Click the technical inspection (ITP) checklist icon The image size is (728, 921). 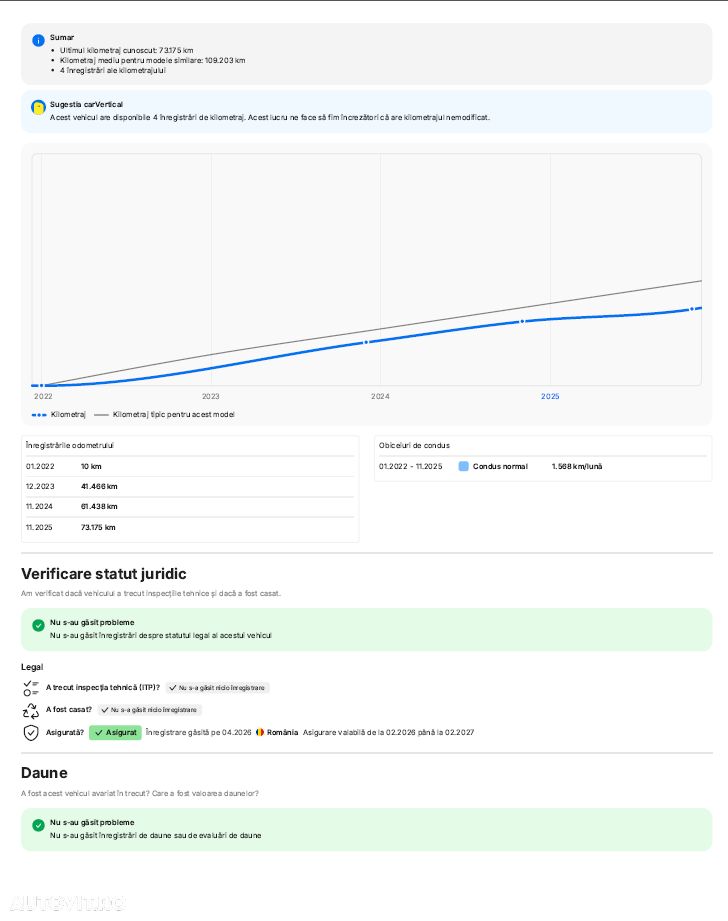(30, 687)
